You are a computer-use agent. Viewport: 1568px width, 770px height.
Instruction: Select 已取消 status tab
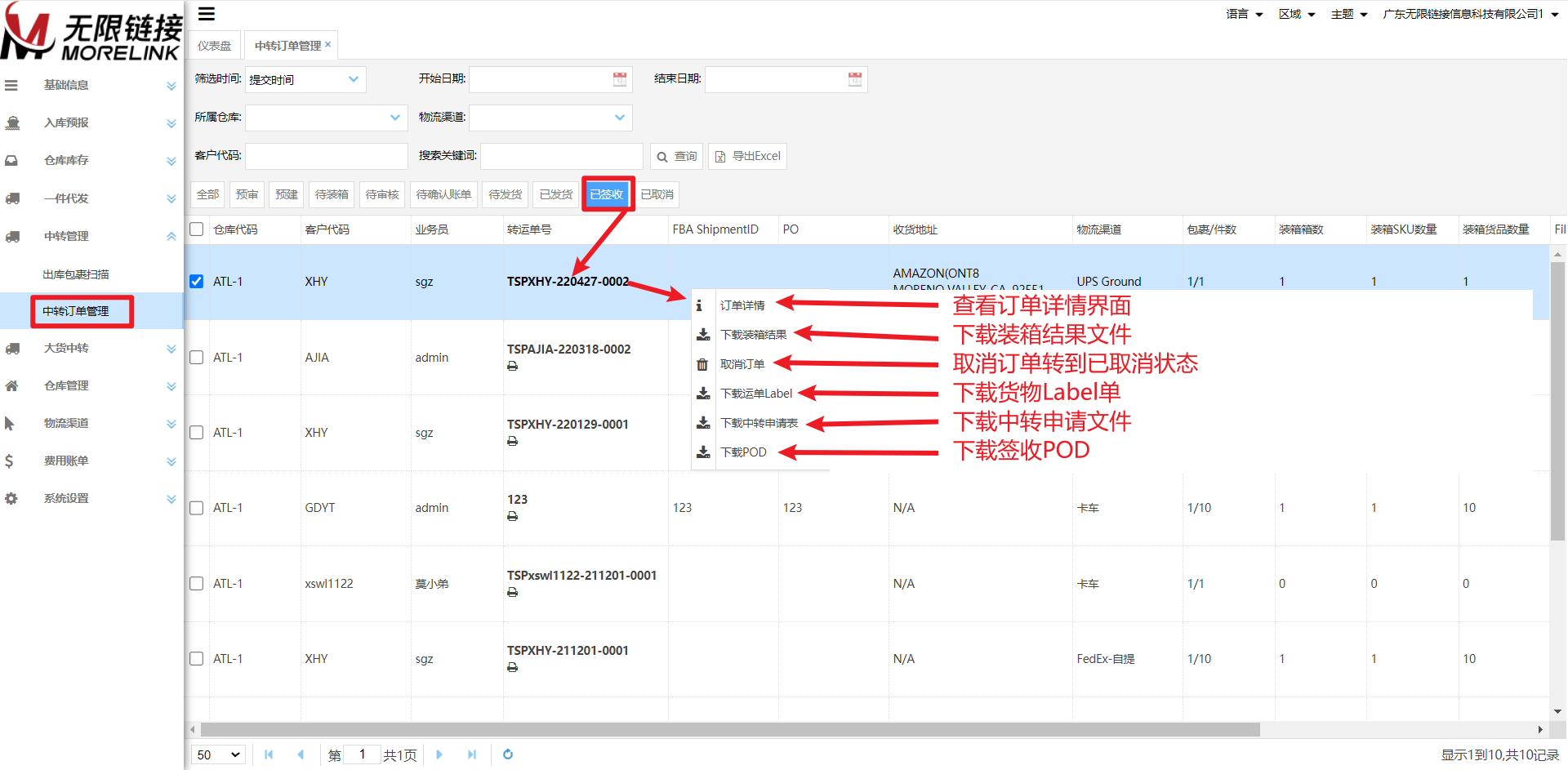[657, 194]
